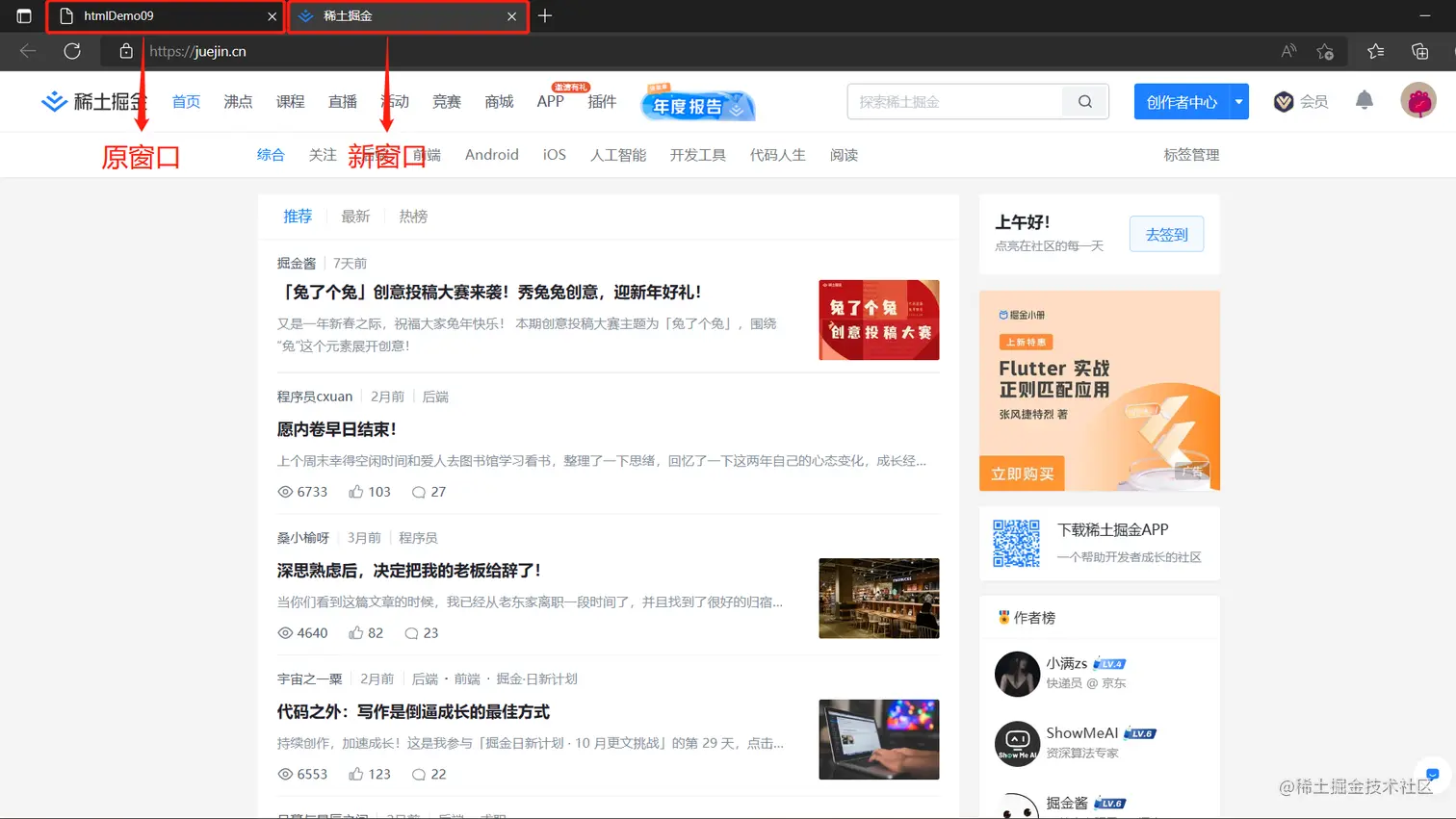Open article 「兔了个兔」创意投稿大赛来袭

[489, 292]
